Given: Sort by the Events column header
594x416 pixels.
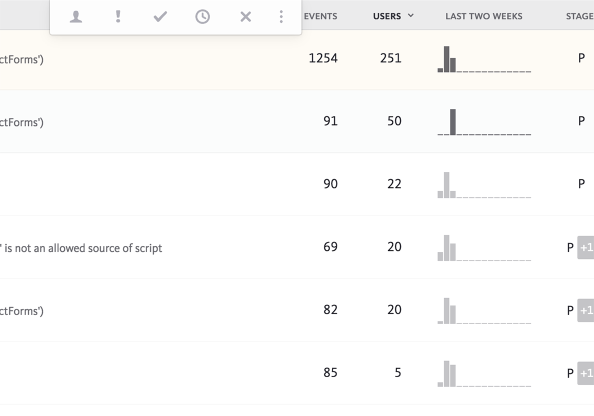Looking at the screenshot, I should [x=320, y=16].
